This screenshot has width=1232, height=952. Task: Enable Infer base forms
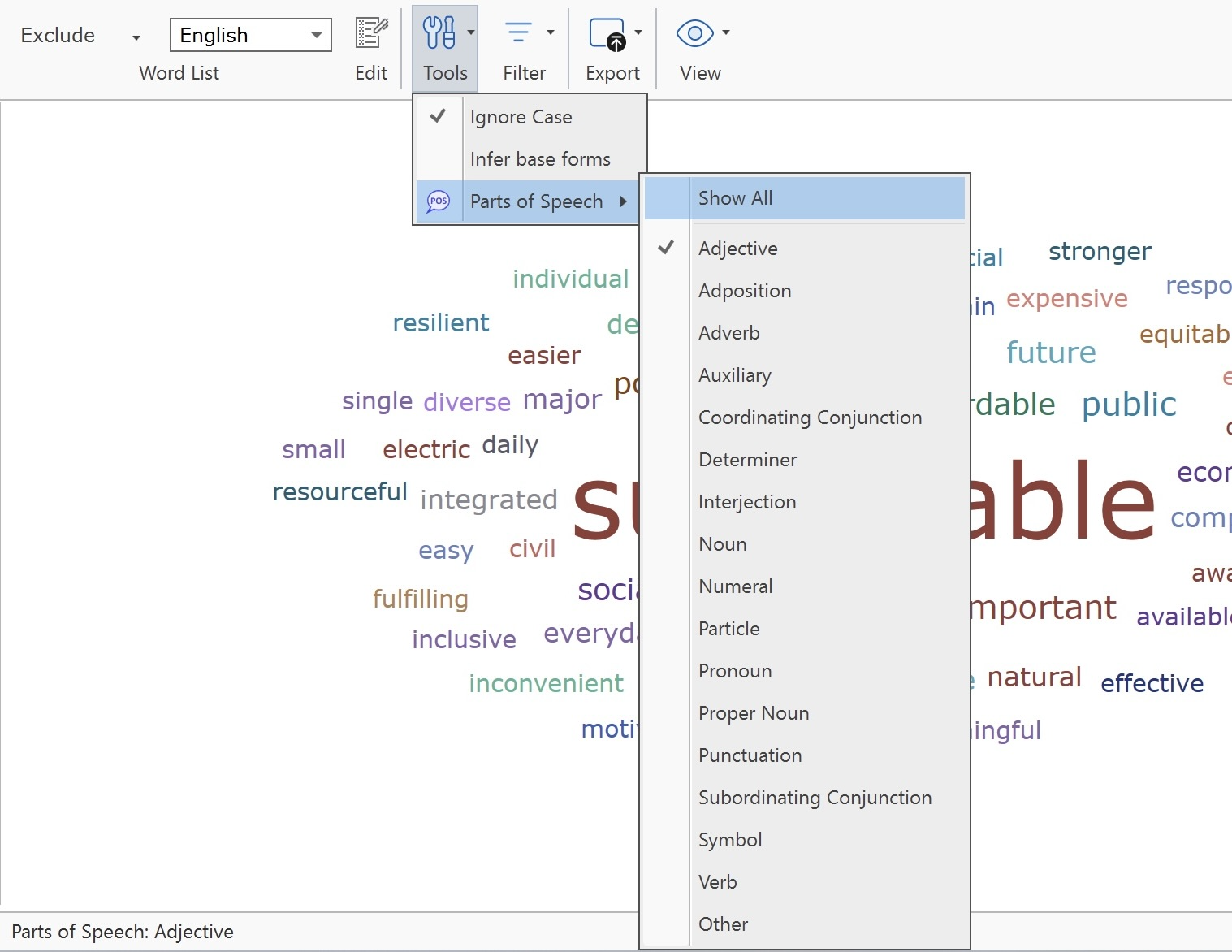point(539,159)
